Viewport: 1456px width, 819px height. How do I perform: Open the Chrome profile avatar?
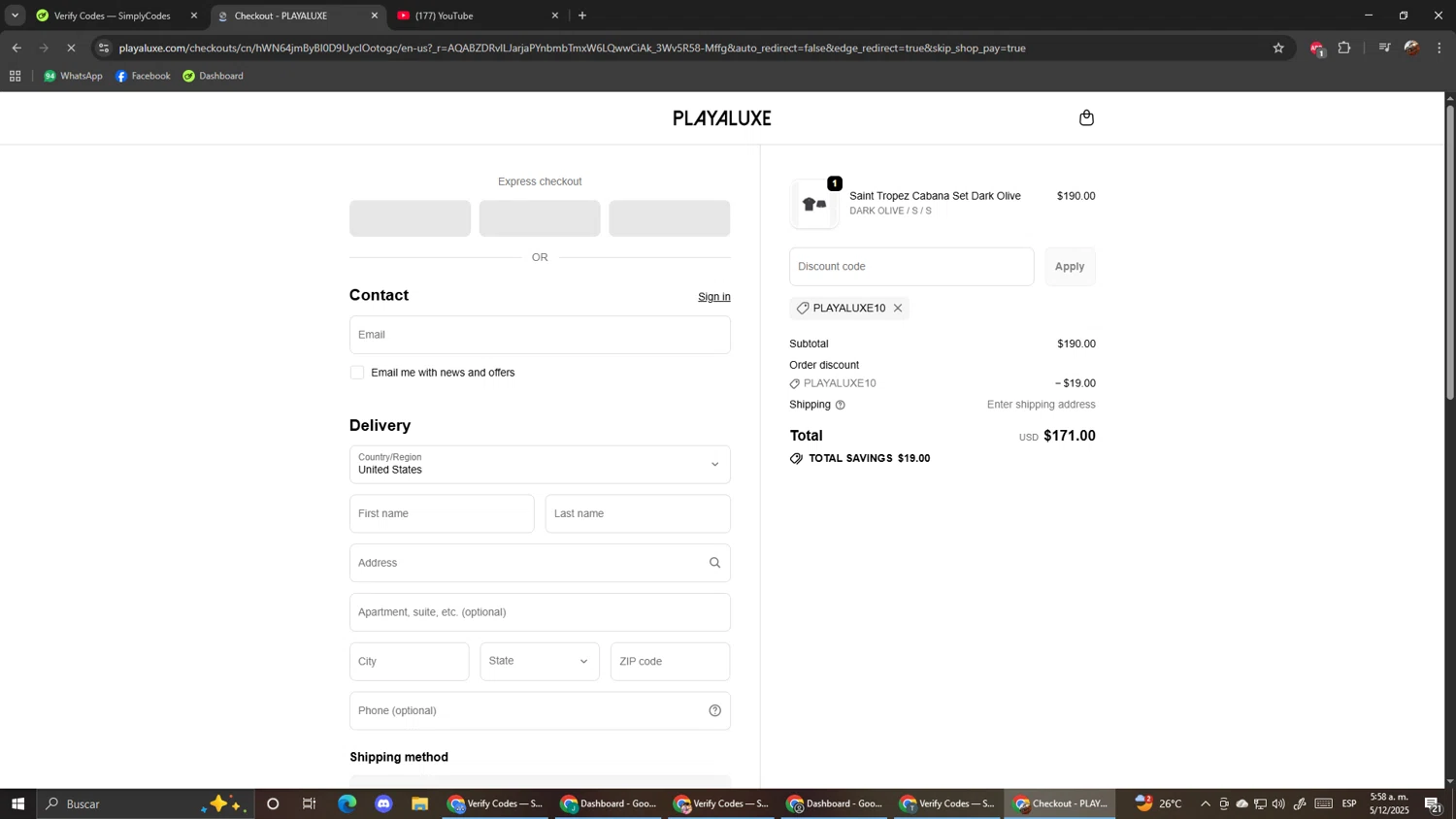[1412, 48]
